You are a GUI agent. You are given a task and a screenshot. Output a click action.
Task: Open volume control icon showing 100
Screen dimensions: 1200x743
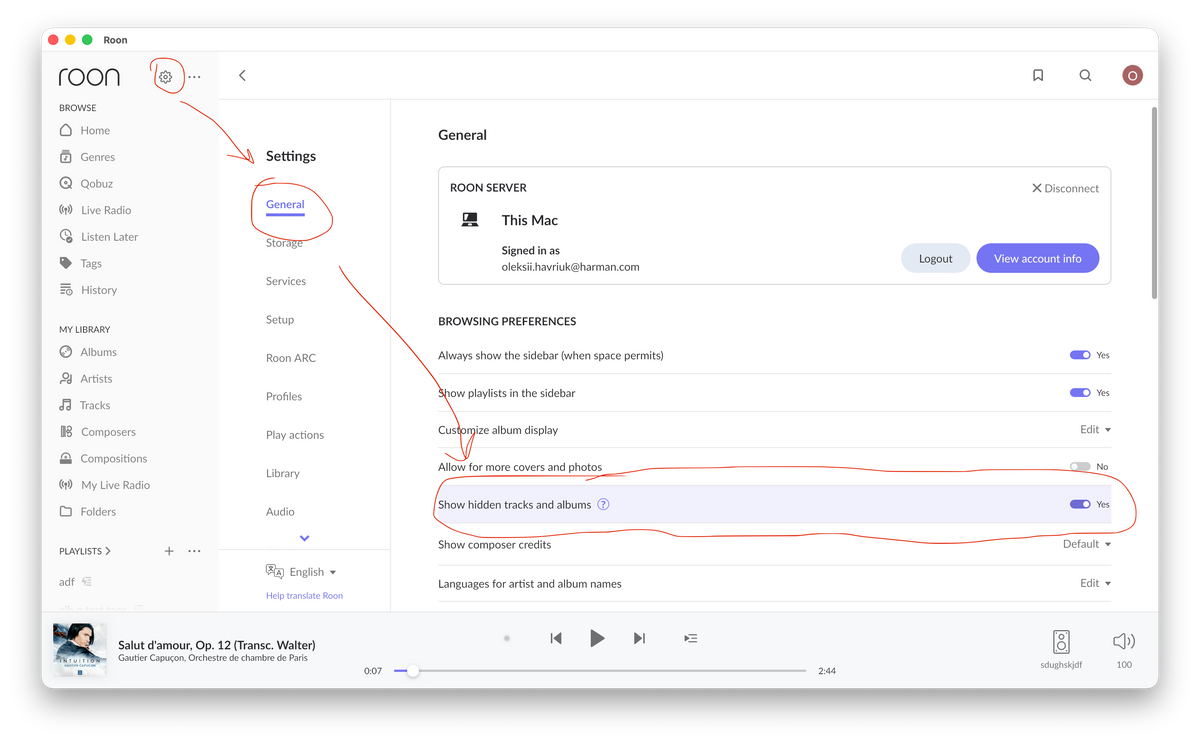coord(1124,641)
